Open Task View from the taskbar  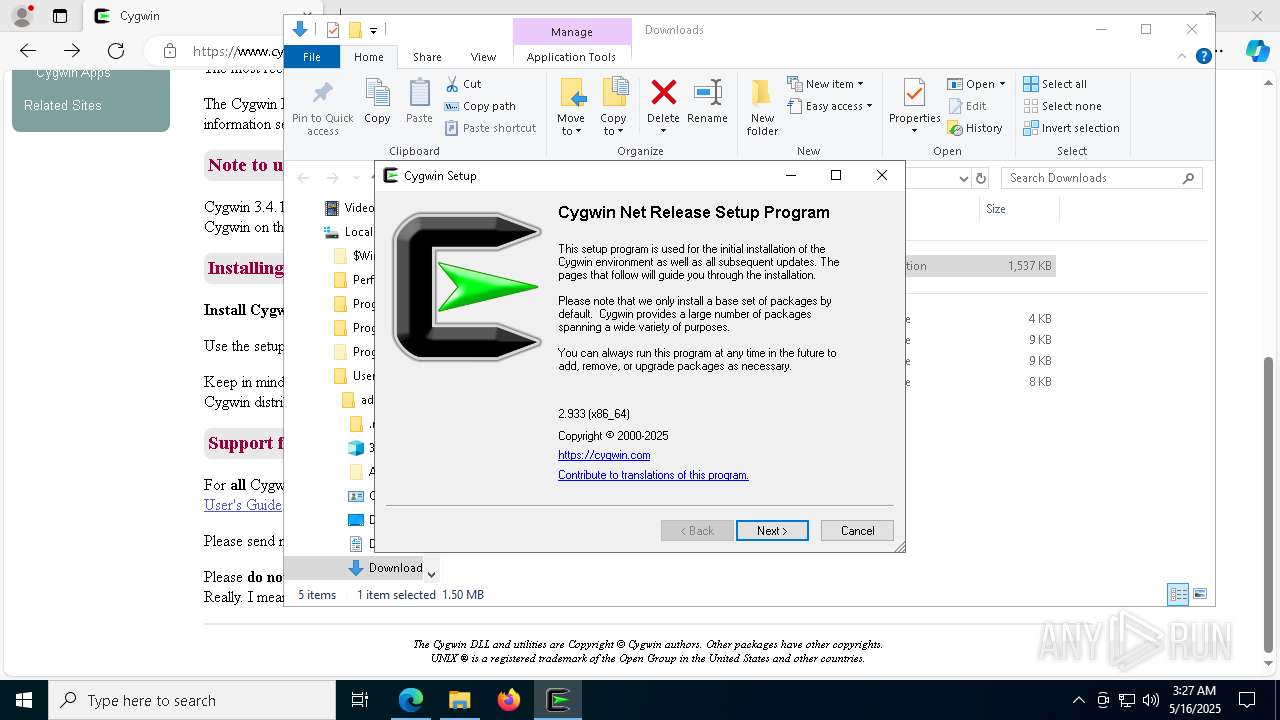point(360,700)
